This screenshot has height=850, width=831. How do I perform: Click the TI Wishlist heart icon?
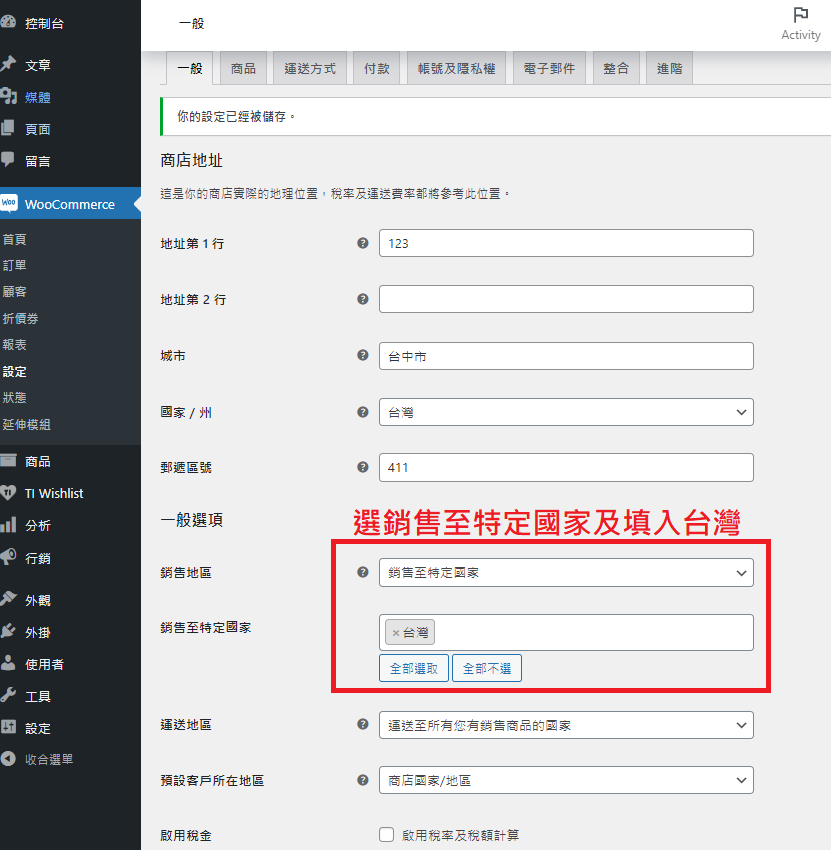8,493
